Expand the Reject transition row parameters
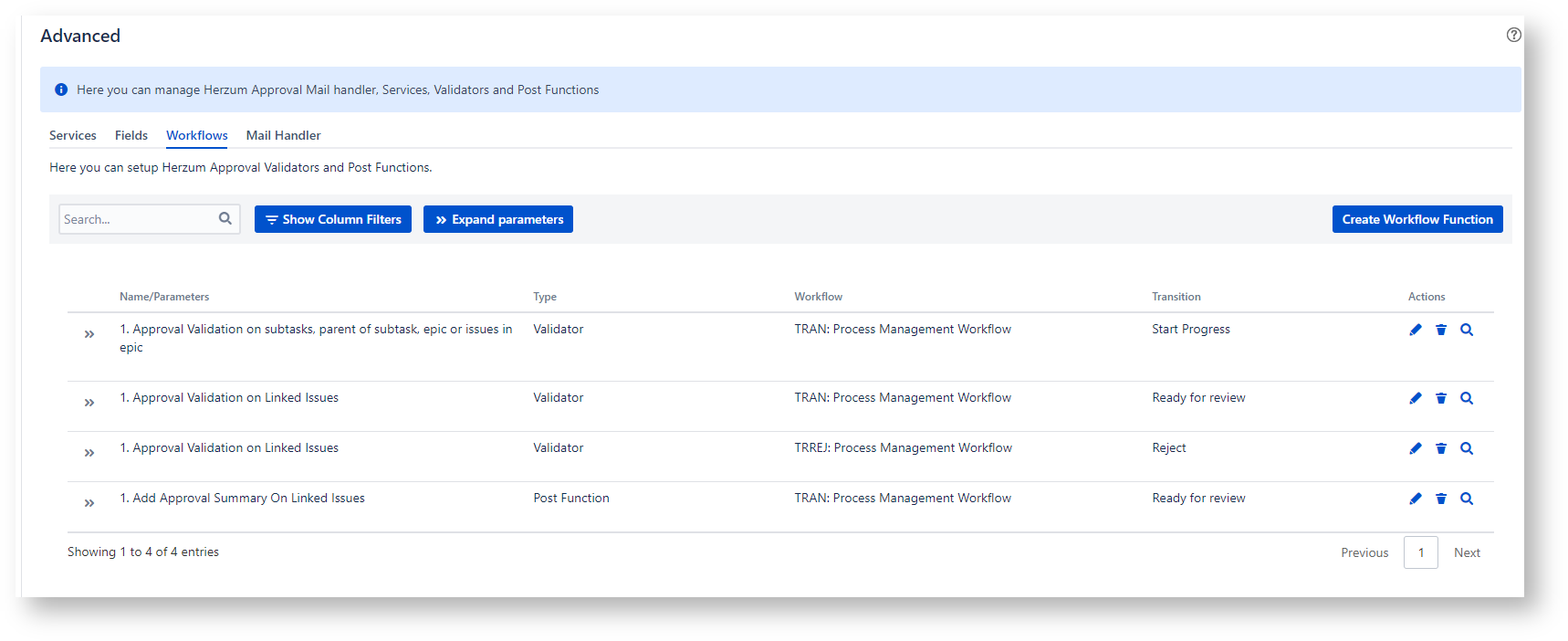 click(89, 453)
